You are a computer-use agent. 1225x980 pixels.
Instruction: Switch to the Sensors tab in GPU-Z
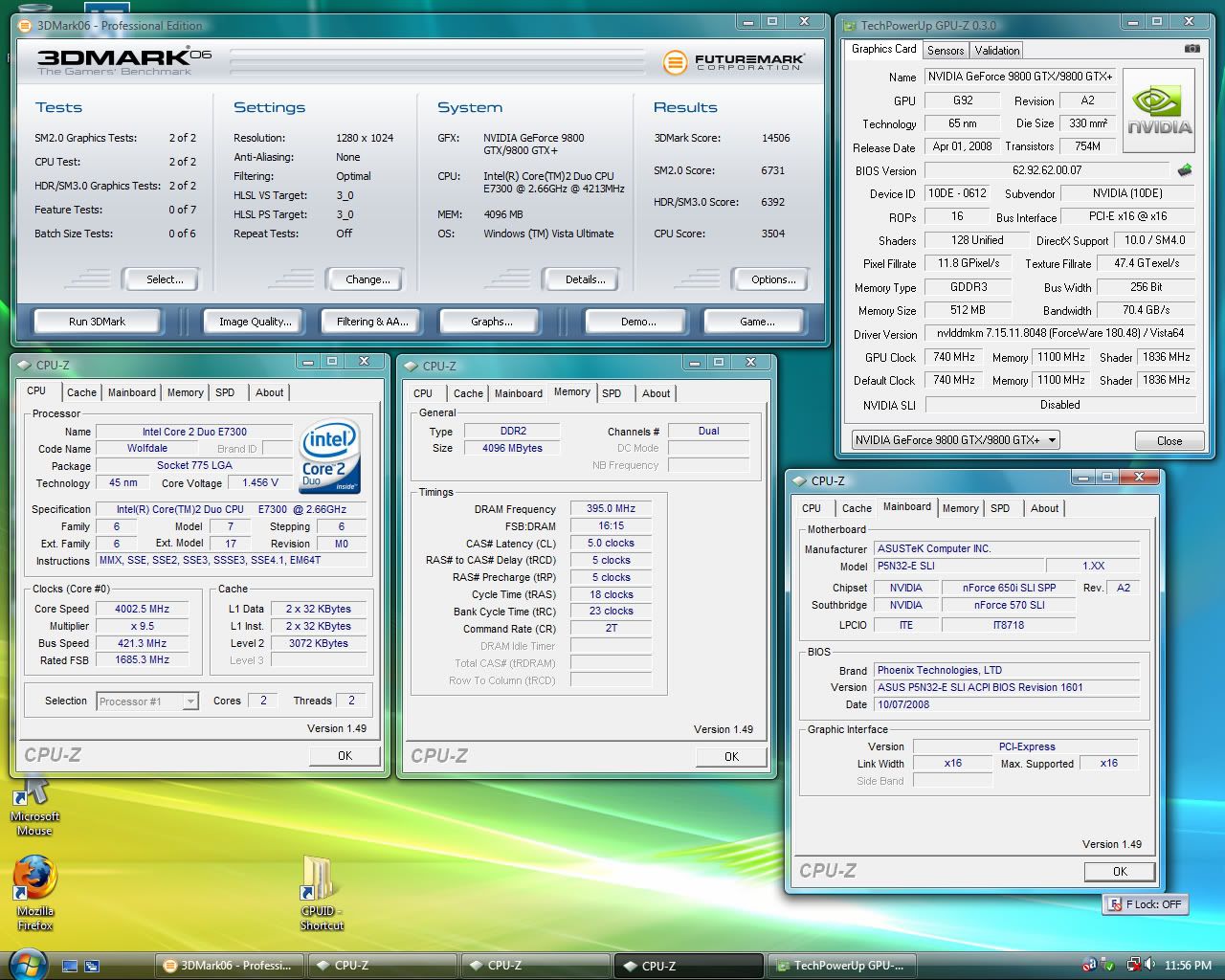point(946,51)
